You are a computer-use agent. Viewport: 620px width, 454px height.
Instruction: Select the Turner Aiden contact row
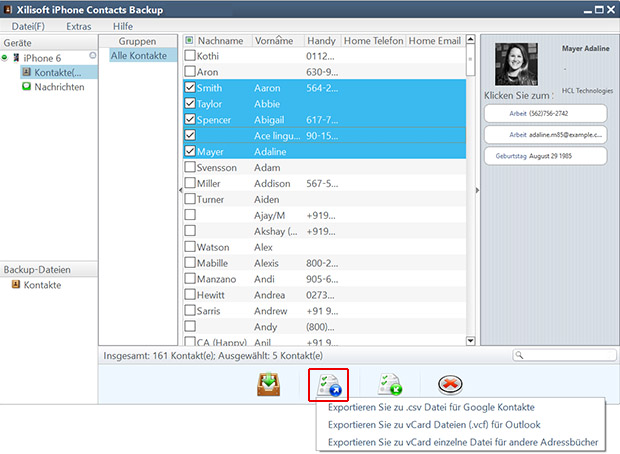click(324, 199)
